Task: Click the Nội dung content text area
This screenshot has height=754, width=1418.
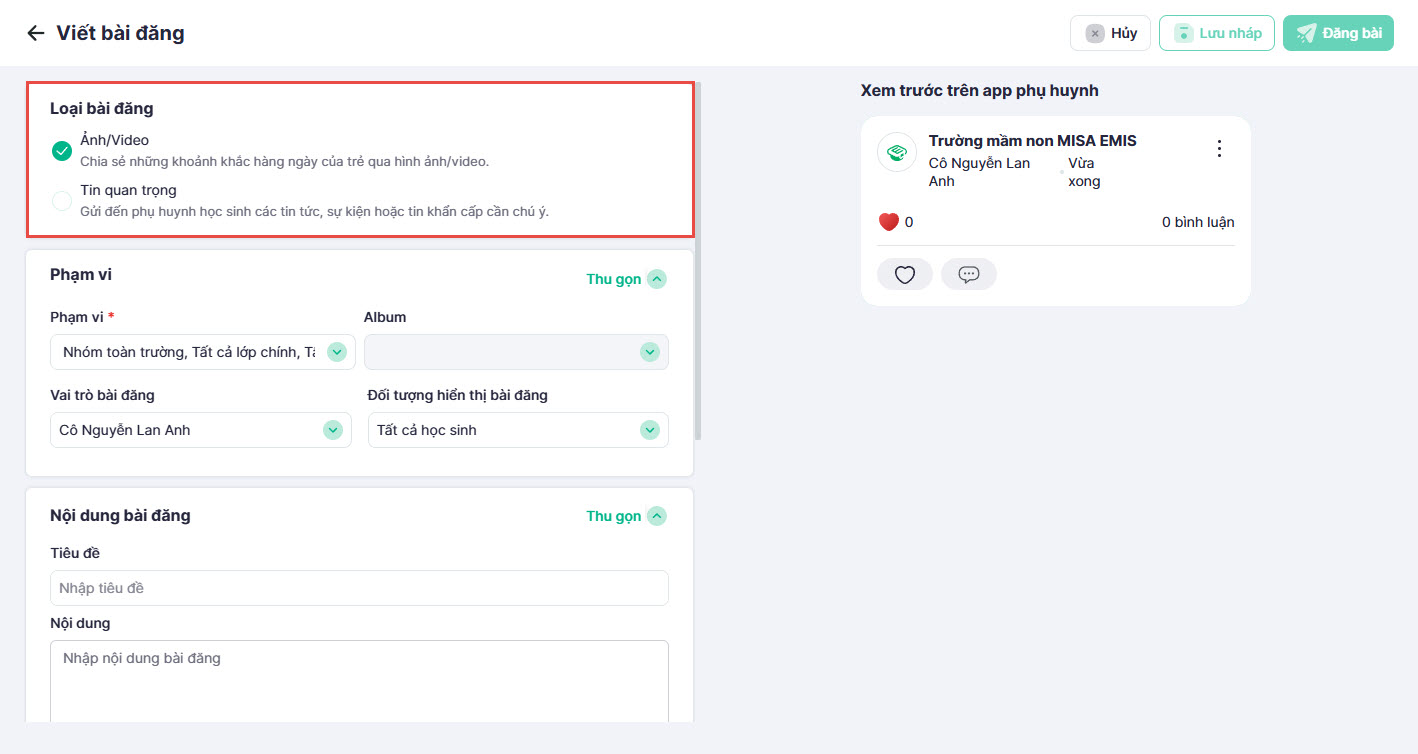Action: pyautogui.click(x=359, y=680)
